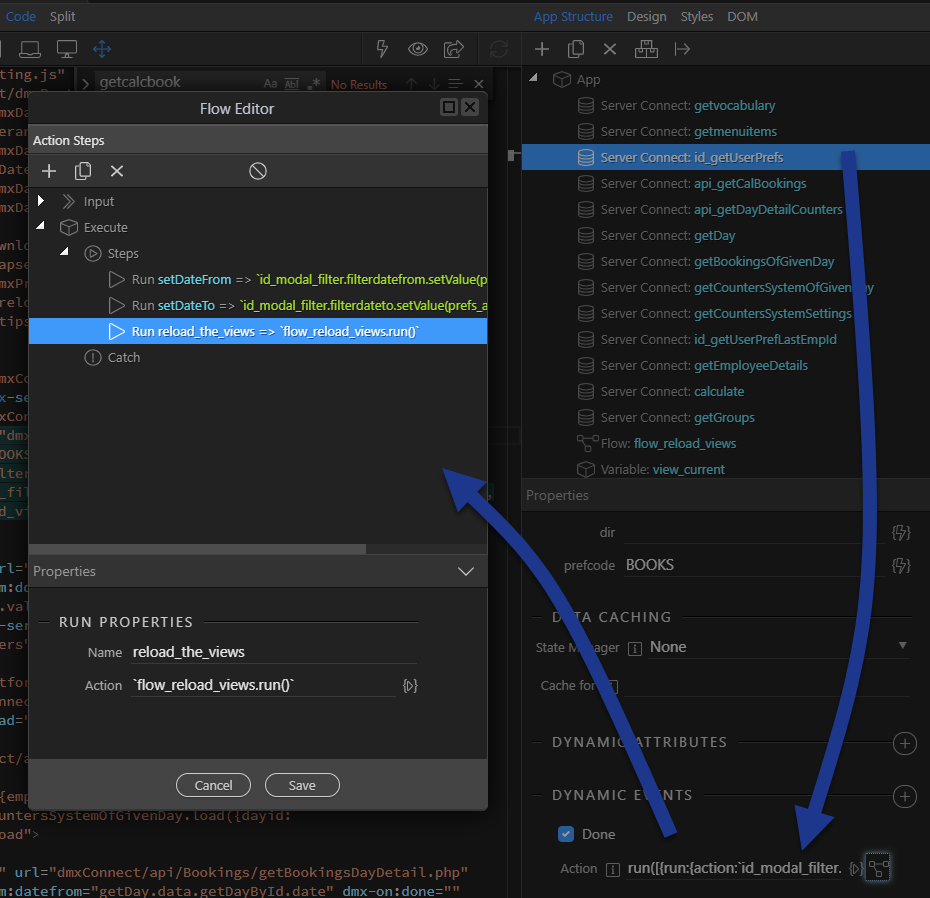Switch to the Styles tab
930x898 pixels.
click(x=697, y=17)
